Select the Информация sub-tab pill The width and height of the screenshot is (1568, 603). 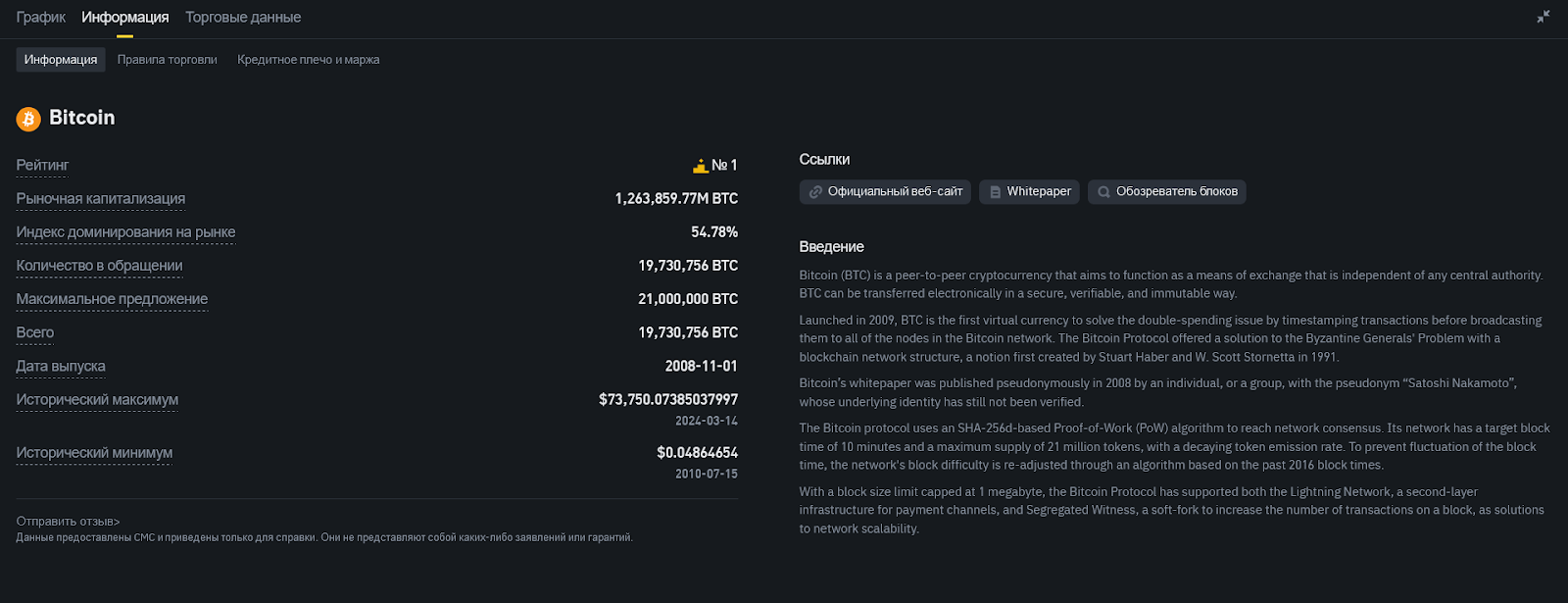[61, 60]
